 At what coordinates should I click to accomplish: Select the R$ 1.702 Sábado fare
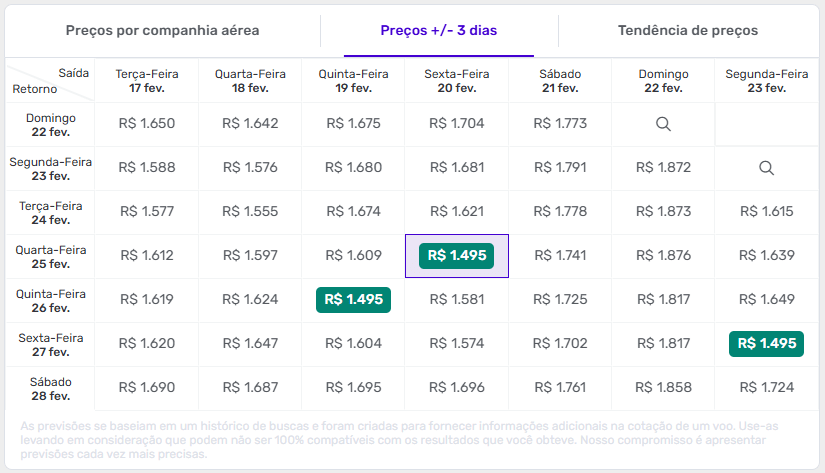[560, 344]
